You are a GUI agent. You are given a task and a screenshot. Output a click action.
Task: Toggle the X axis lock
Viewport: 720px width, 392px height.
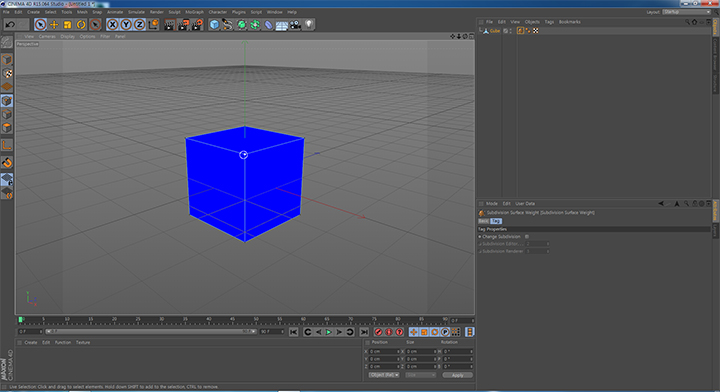pyautogui.click(x=112, y=24)
